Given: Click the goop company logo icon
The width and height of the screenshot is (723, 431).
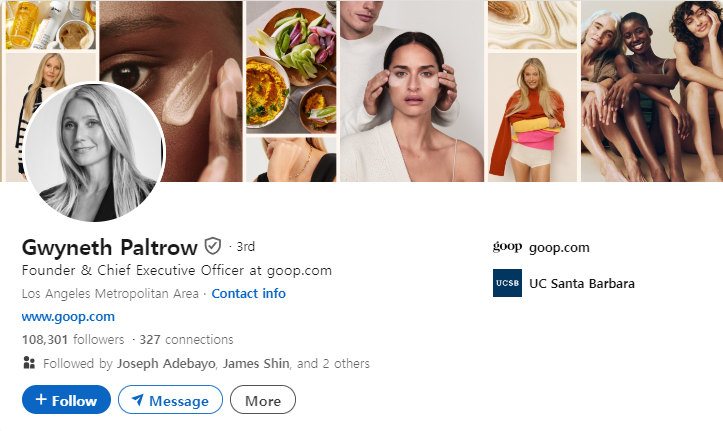Looking at the screenshot, I should point(507,247).
